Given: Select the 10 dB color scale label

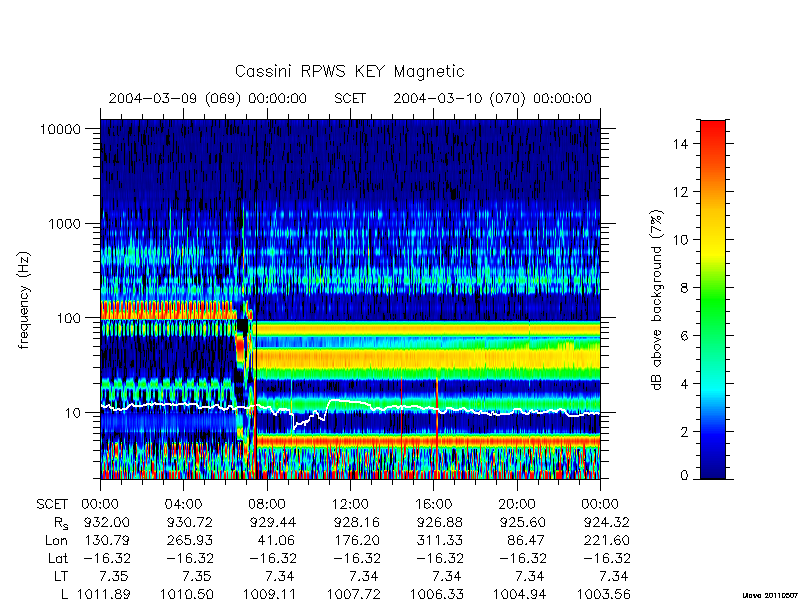Looking at the screenshot, I should (681, 240).
